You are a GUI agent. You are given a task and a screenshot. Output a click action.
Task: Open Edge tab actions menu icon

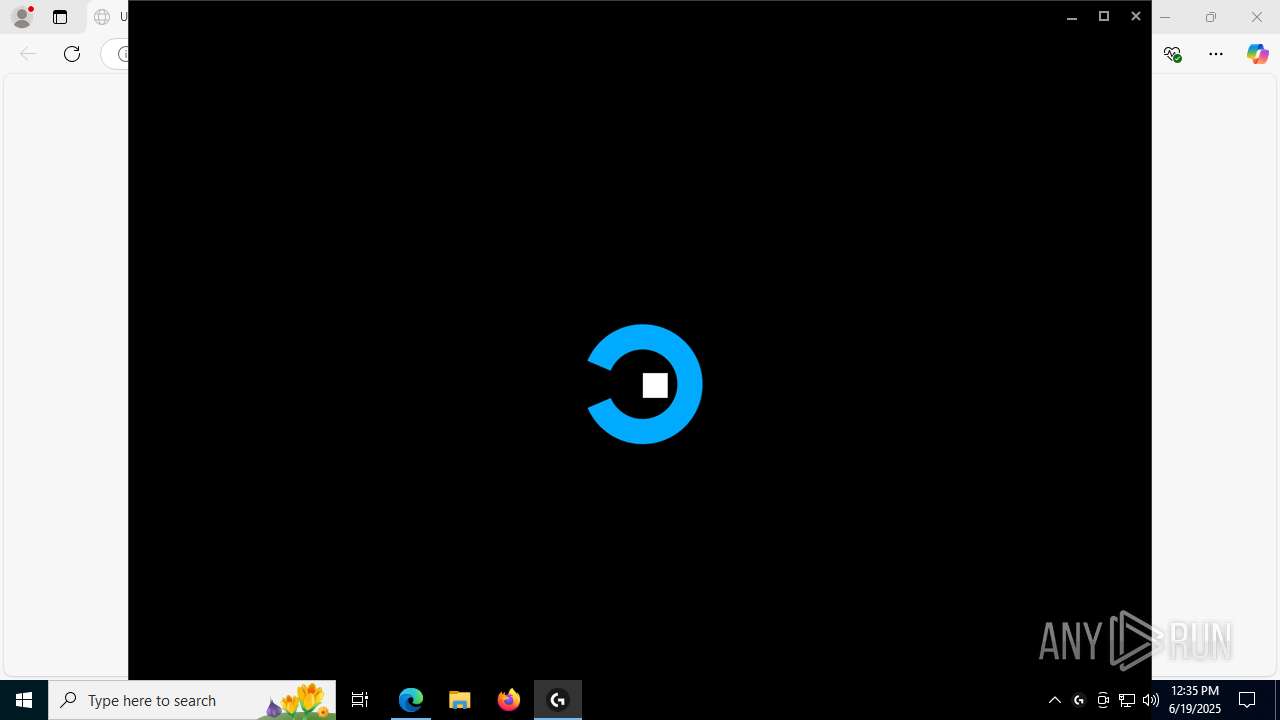[60, 17]
